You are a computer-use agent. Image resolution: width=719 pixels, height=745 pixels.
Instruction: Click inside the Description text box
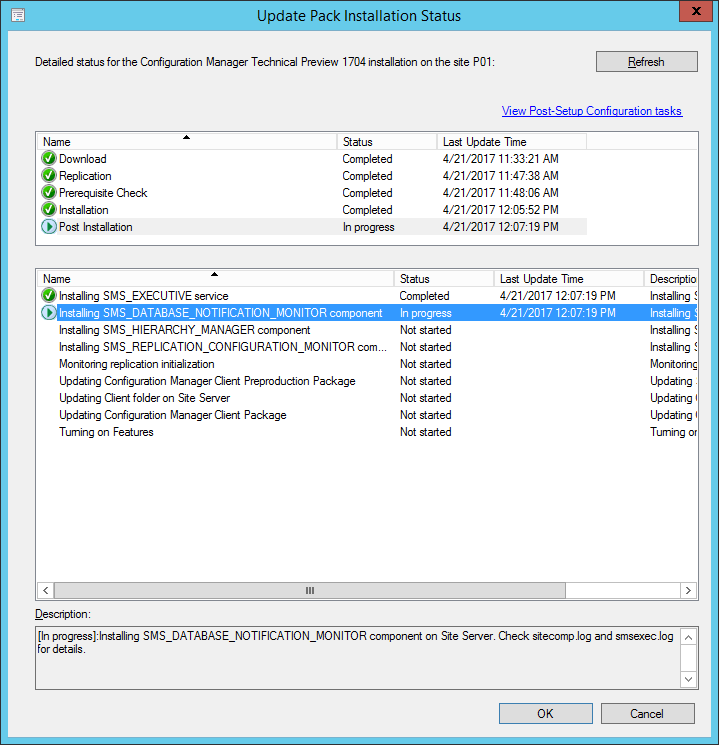[x=358, y=658]
